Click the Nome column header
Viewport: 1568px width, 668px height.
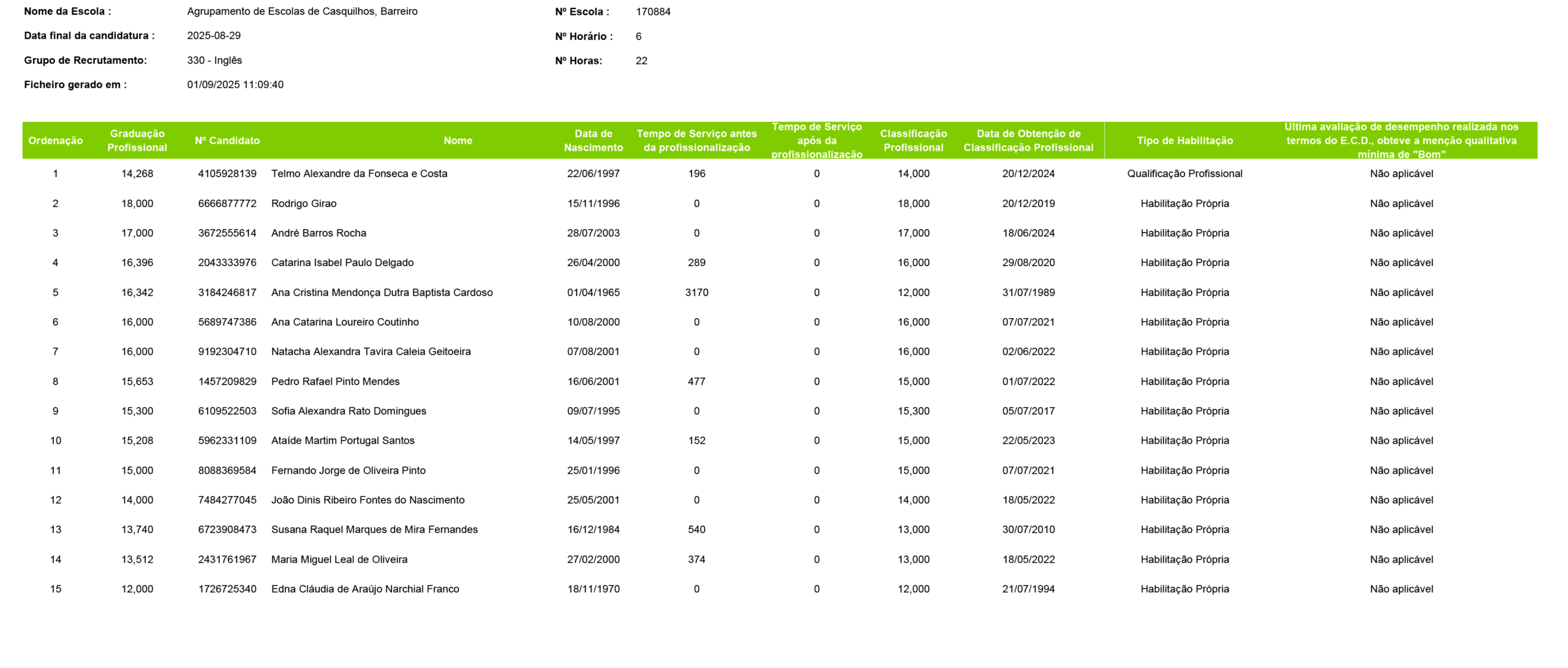[458, 140]
